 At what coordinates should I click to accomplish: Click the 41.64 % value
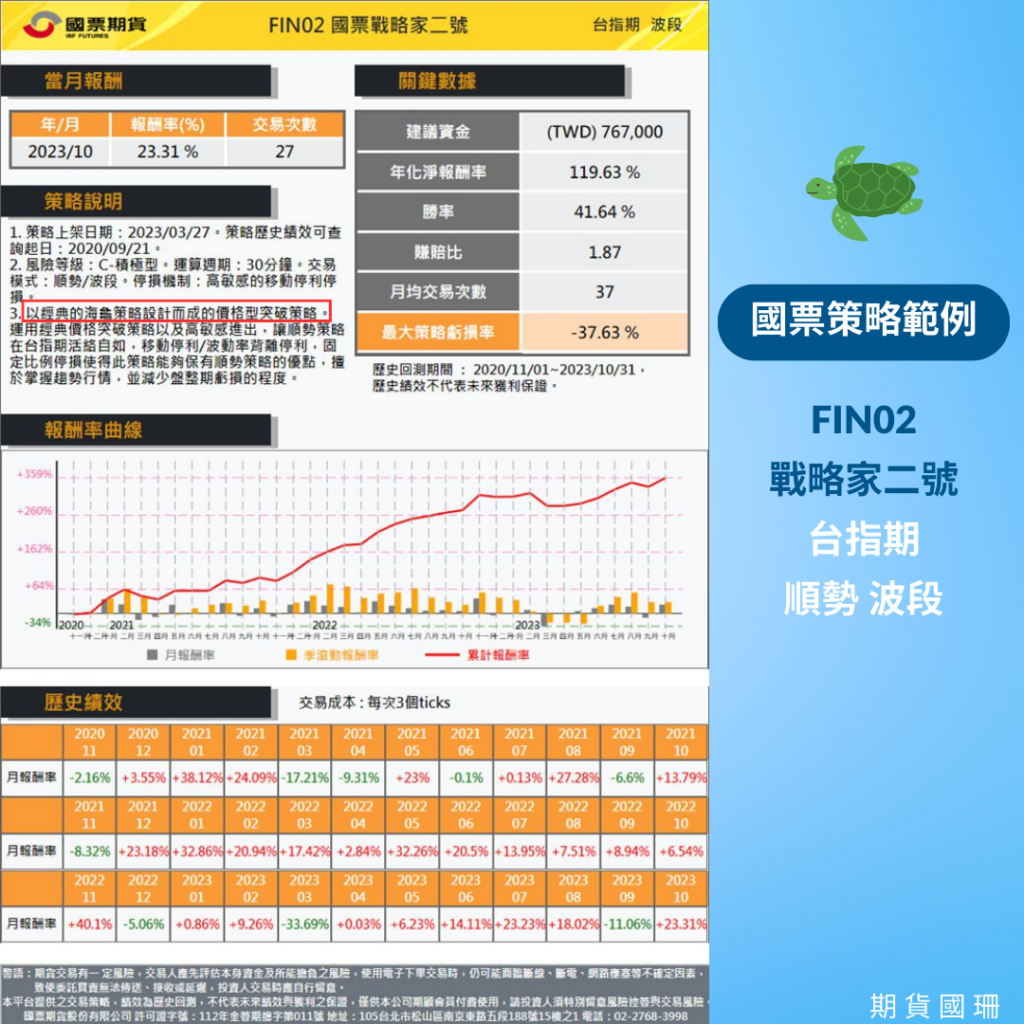[604, 212]
